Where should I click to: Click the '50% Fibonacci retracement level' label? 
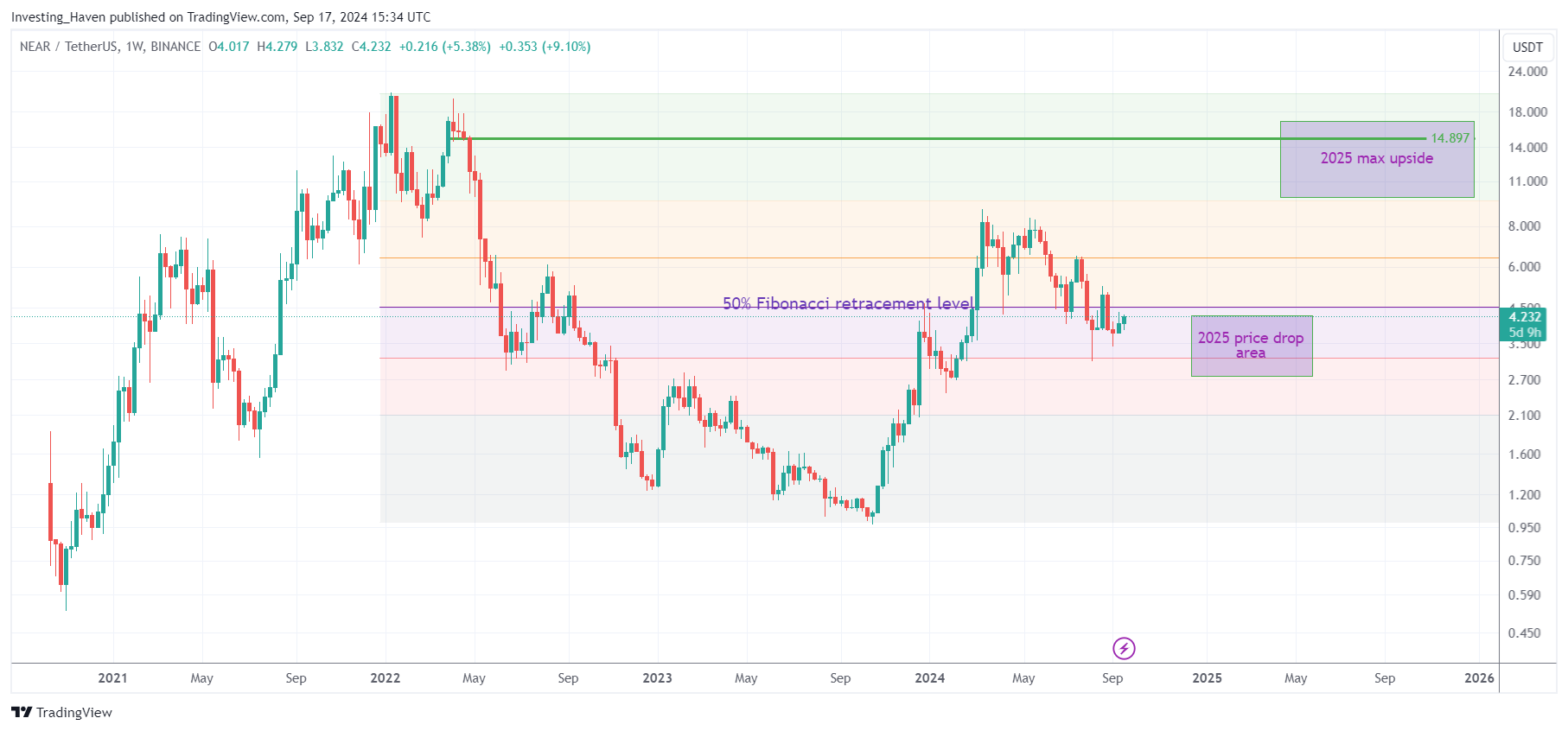coord(848,303)
